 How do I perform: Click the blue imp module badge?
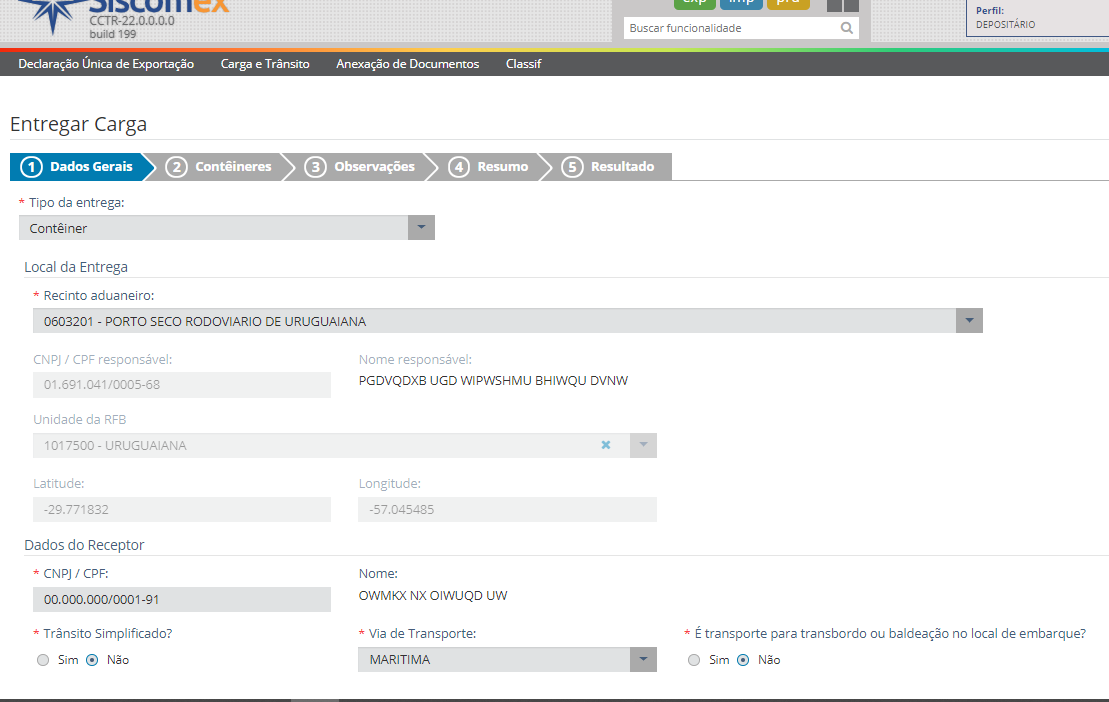(x=741, y=3)
